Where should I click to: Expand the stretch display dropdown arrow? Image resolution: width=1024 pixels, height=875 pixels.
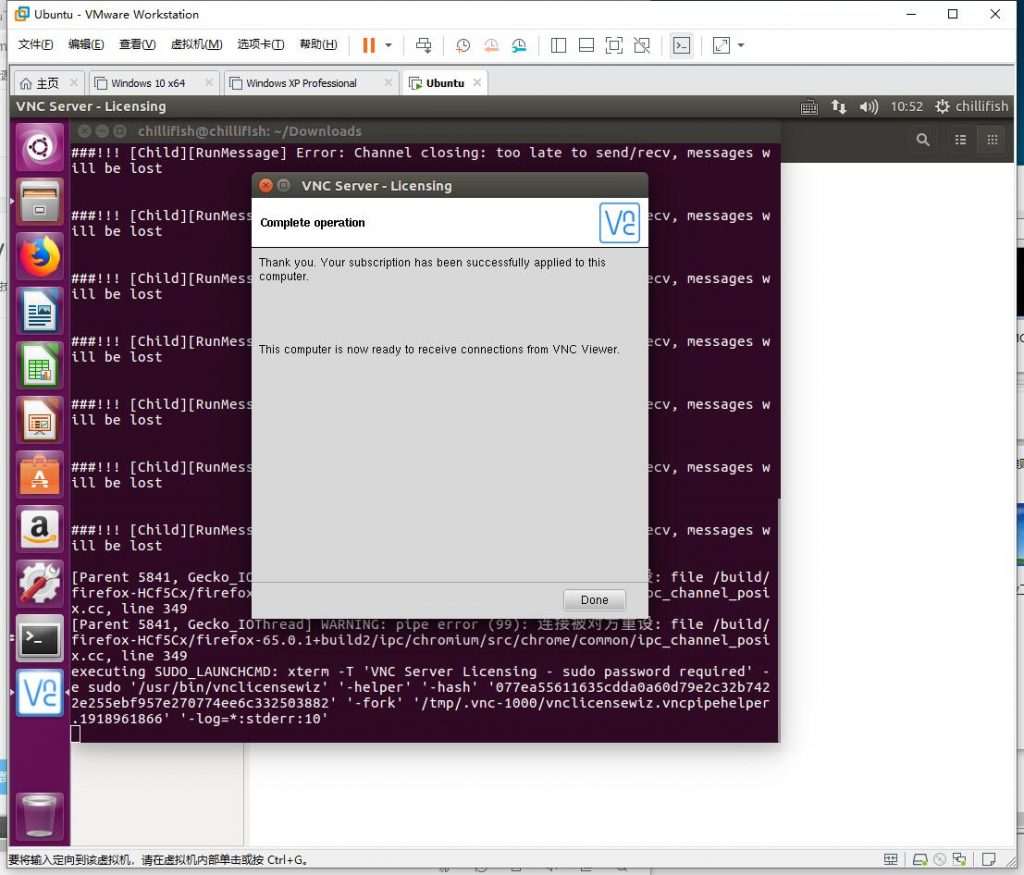(x=741, y=45)
